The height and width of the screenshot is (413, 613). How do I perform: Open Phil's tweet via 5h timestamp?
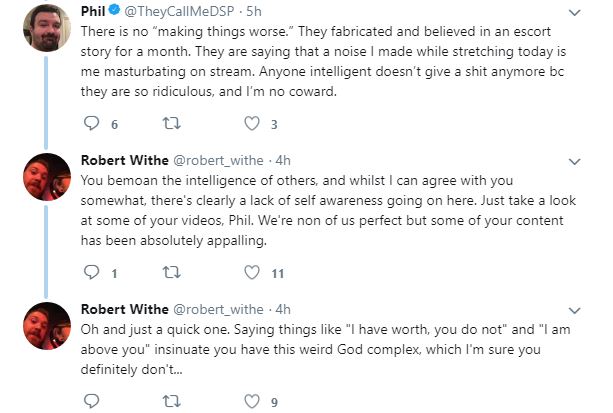tap(254, 12)
